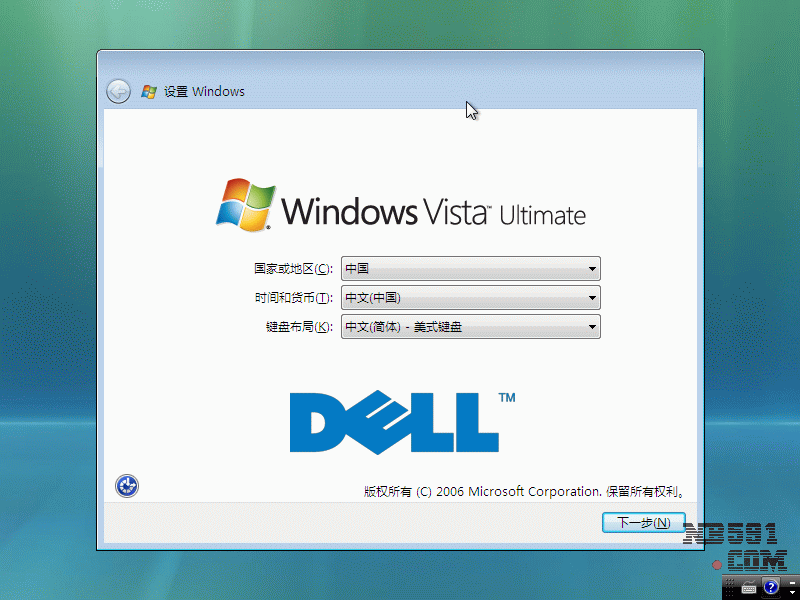This screenshot has height=600, width=800.
Task: Click the Windows flag icon beside 设置 Windows
Action: coord(149,92)
